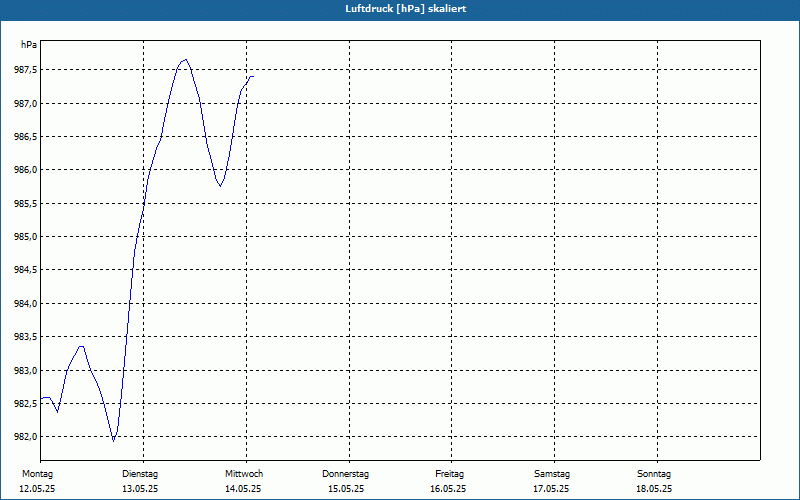Click the 984,0 y-axis value

(25, 304)
